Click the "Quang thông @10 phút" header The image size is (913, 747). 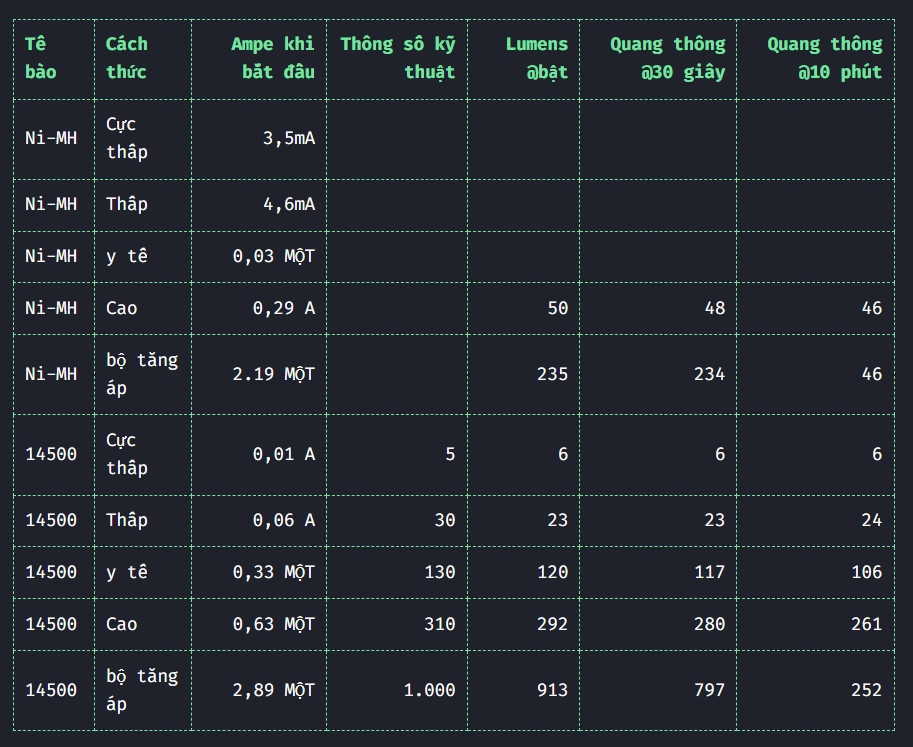(x=824, y=58)
